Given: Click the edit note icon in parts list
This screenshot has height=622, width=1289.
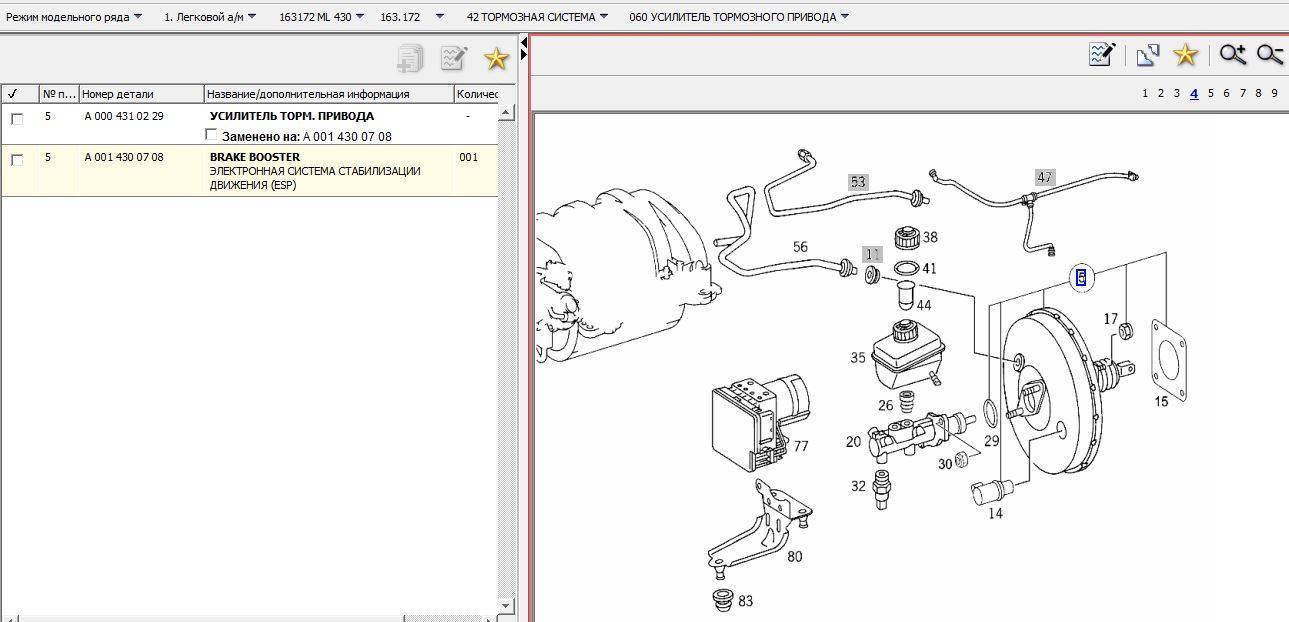Looking at the screenshot, I should [454, 59].
